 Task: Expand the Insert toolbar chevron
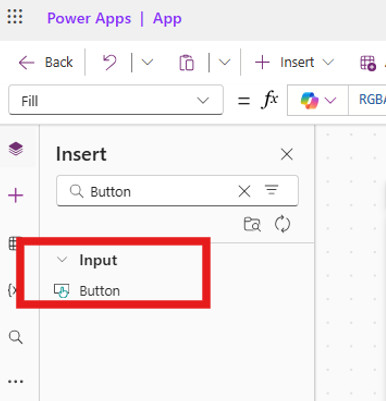point(328,62)
